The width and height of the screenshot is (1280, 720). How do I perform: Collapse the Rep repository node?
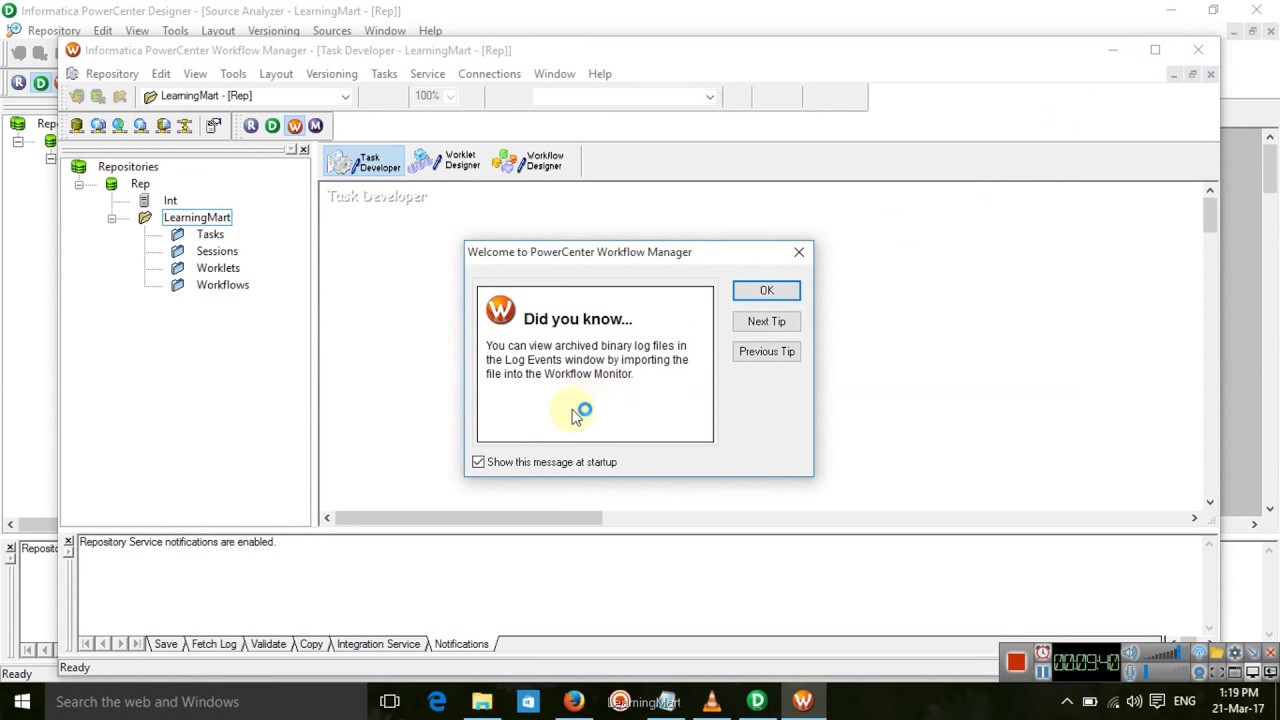coord(78,184)
